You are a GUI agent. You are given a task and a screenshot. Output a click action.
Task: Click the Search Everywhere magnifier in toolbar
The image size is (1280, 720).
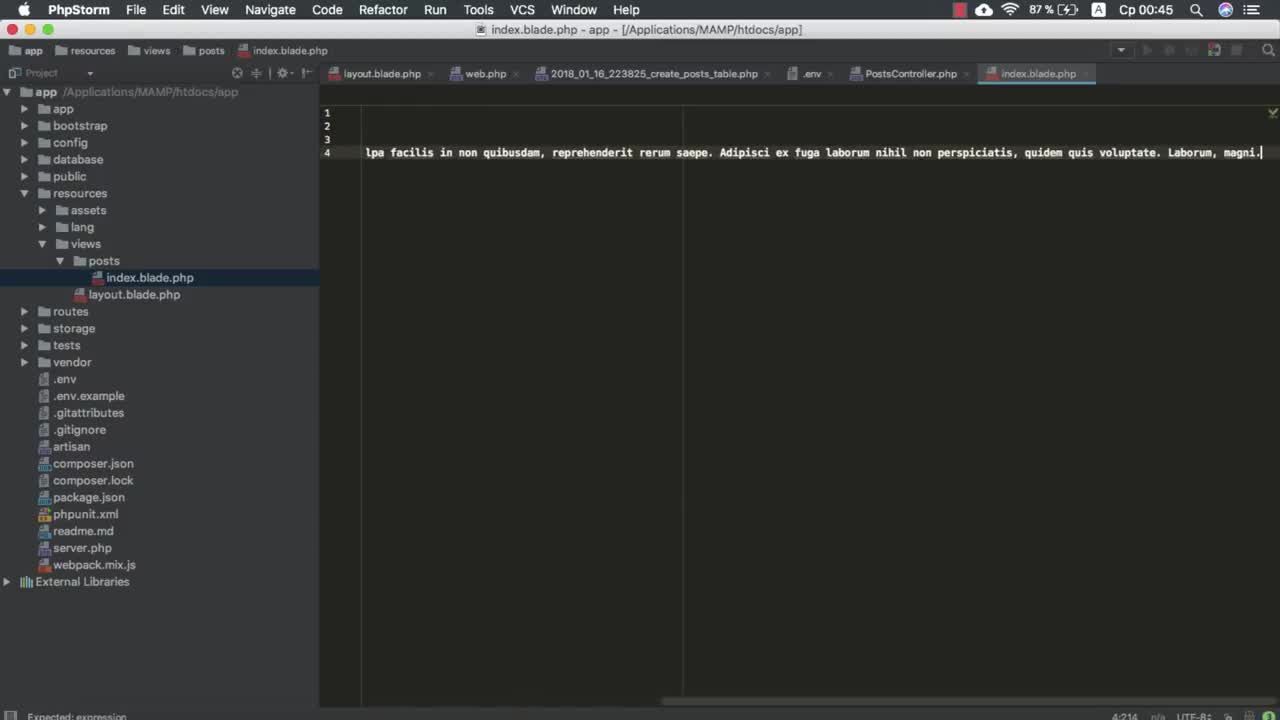[x=1268, y=50]
